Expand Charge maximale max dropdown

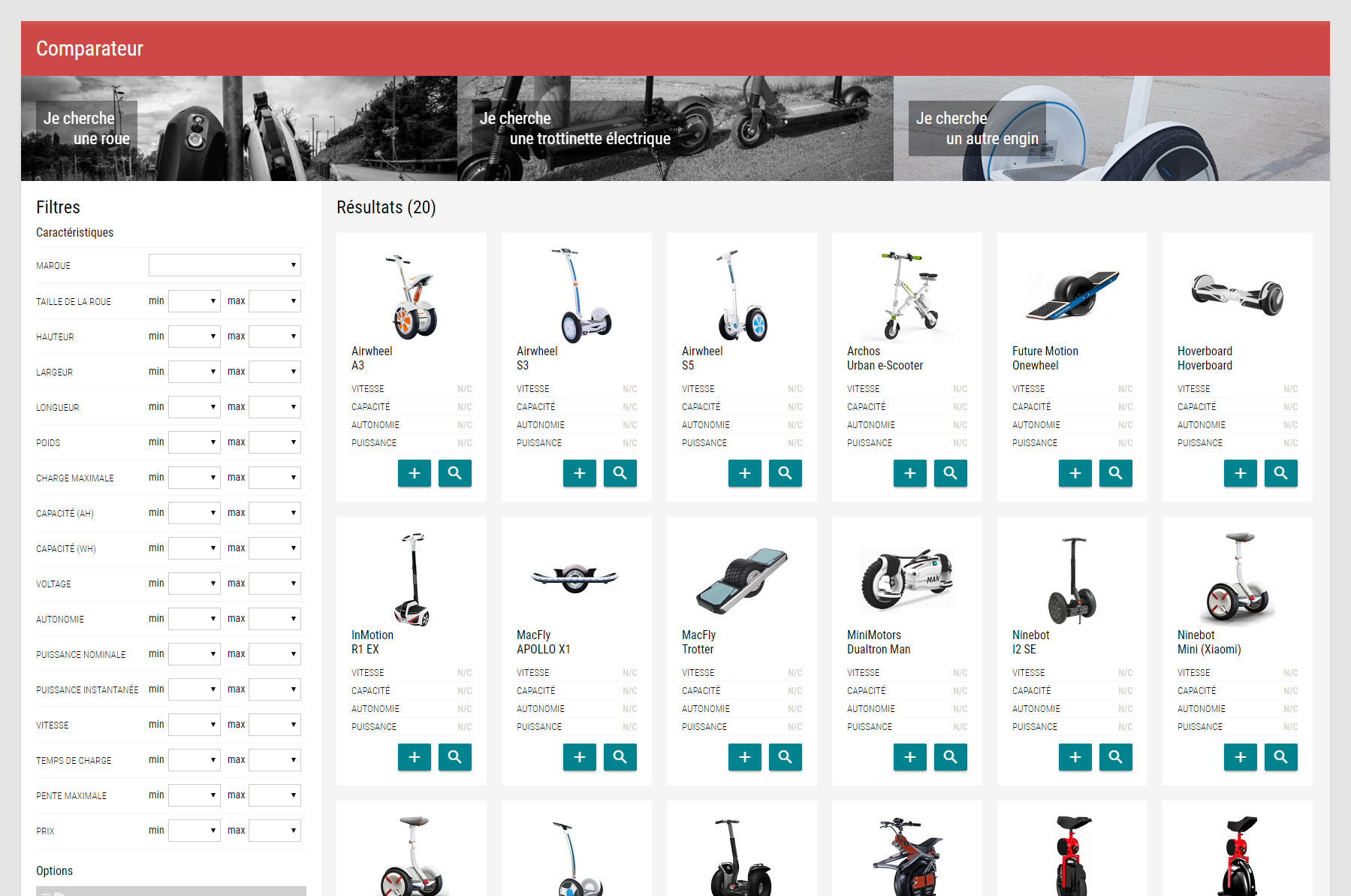[275, 478]
